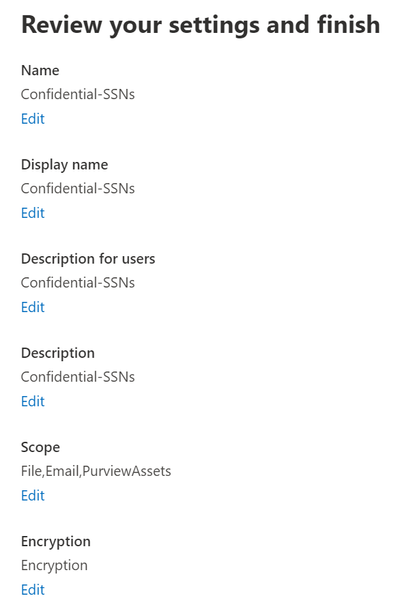Click the 'Description for users' label
The image size is (400, 601).
tap(88, 259)
